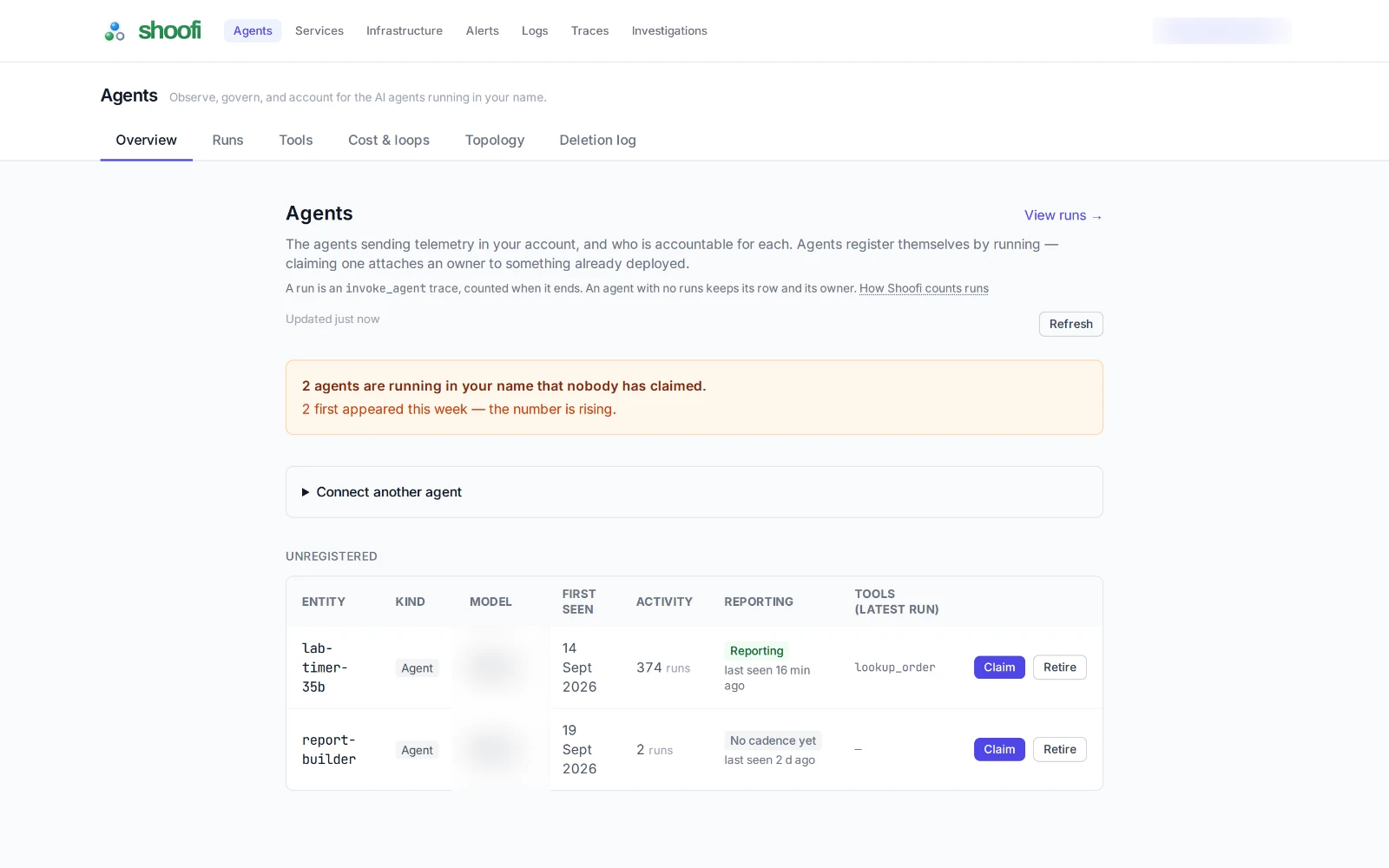Show the Topology tab
The image size is (1389, 868).
point(495,140)
